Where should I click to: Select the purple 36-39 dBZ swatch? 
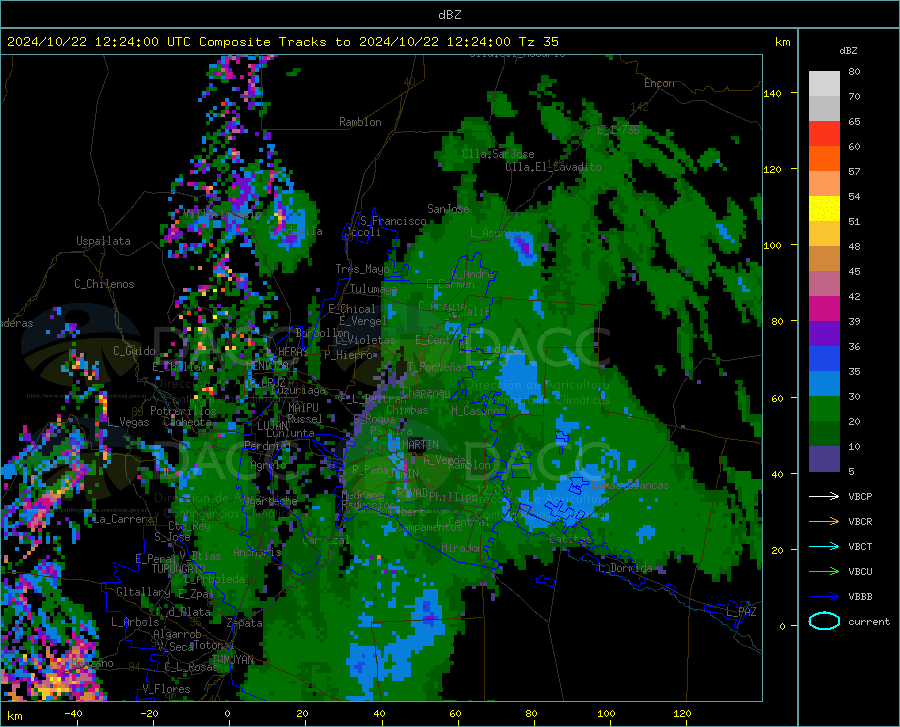pyautogui.click(x=824, y=334)
